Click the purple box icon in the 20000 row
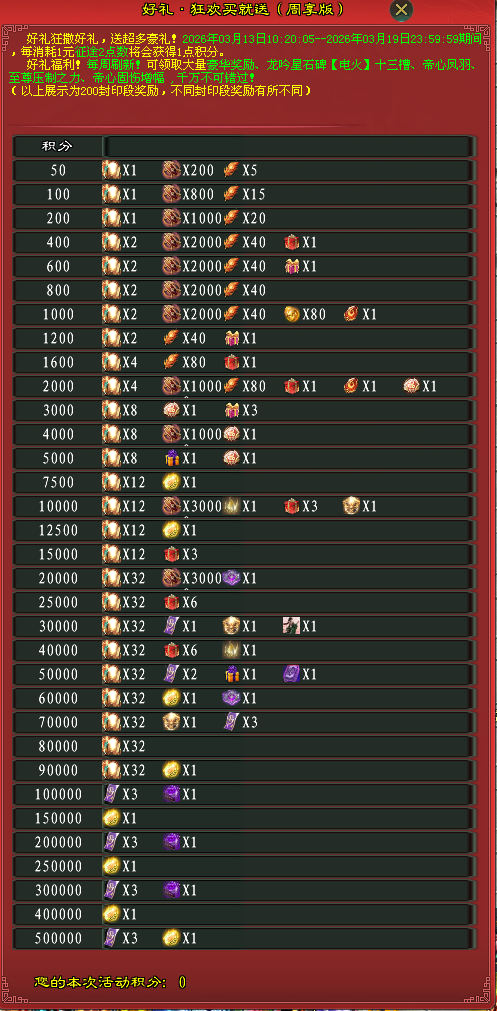This screenshot has width=497, height=1011. pyautogui.click(x=231, y=578)
